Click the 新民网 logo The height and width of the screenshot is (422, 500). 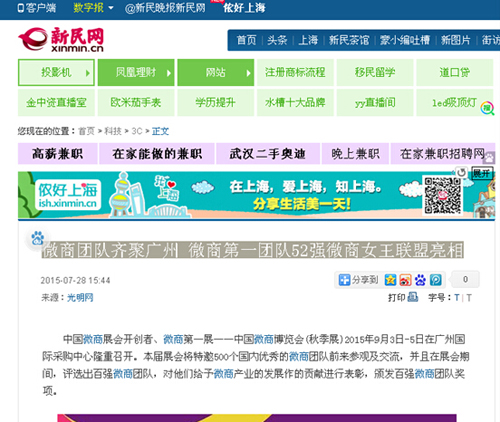61,40
